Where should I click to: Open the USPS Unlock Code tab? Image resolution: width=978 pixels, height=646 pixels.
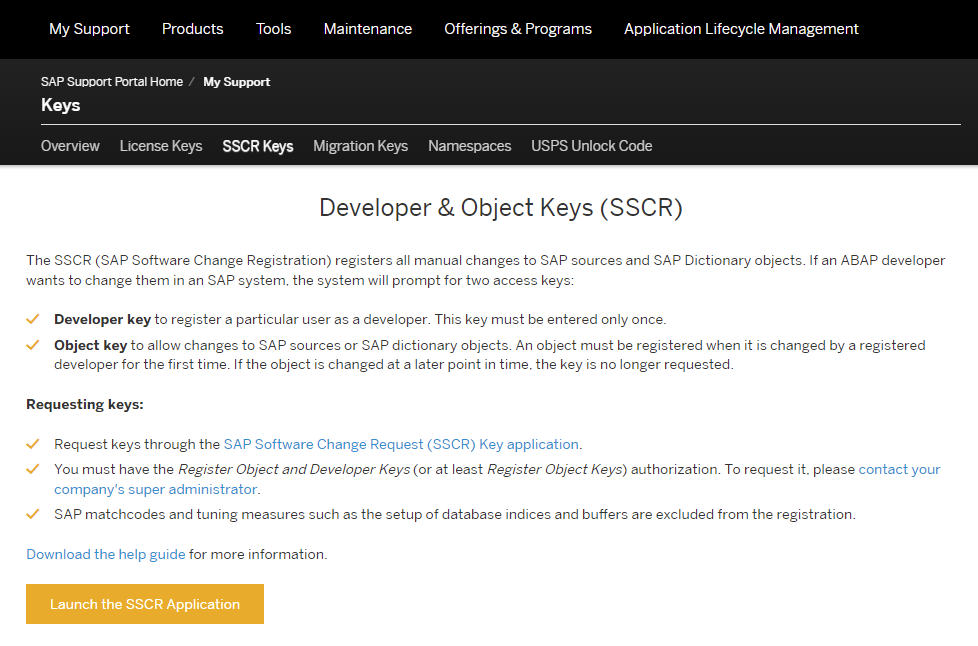point(591,146)
